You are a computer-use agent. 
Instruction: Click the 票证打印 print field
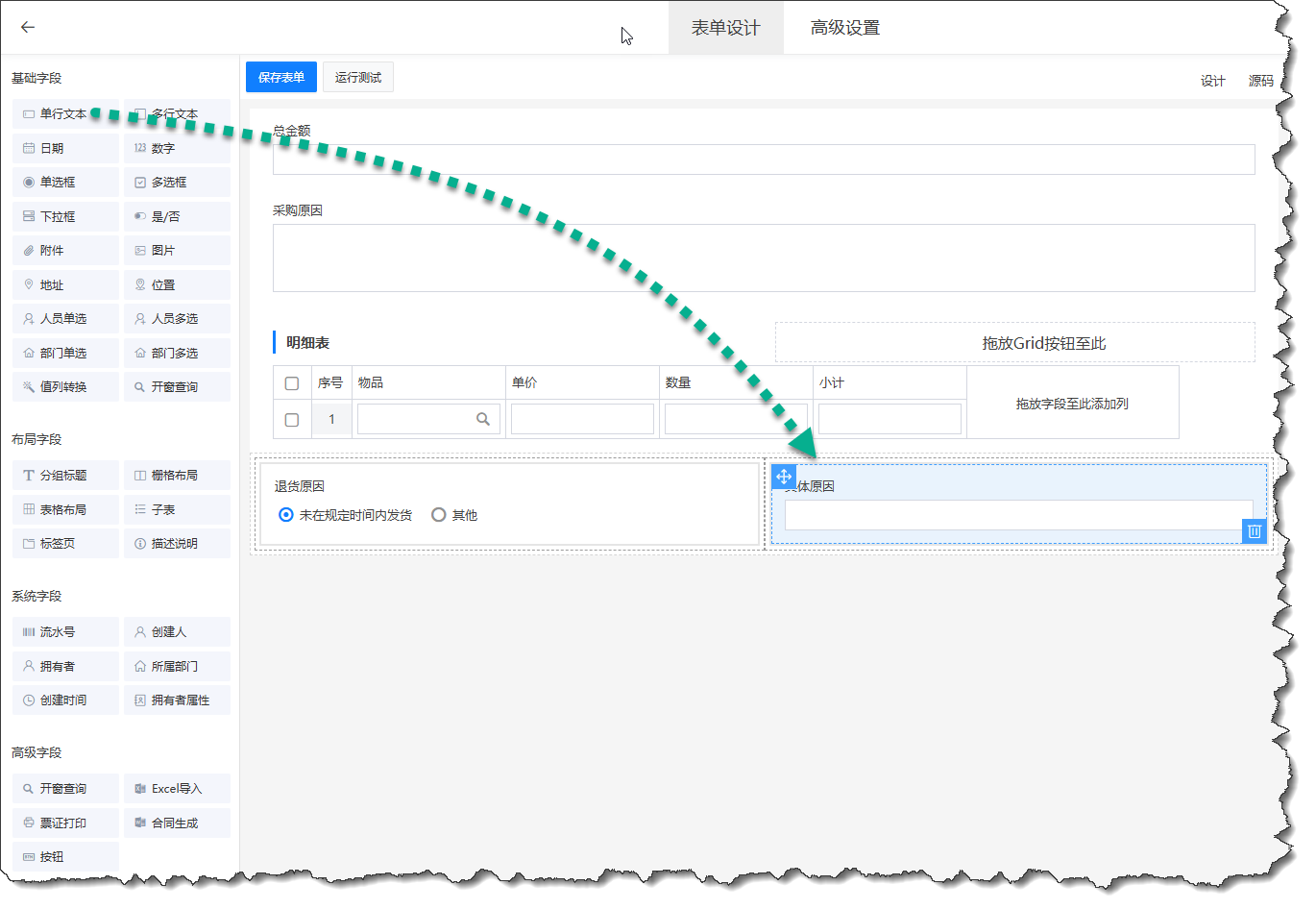point(65,823)
